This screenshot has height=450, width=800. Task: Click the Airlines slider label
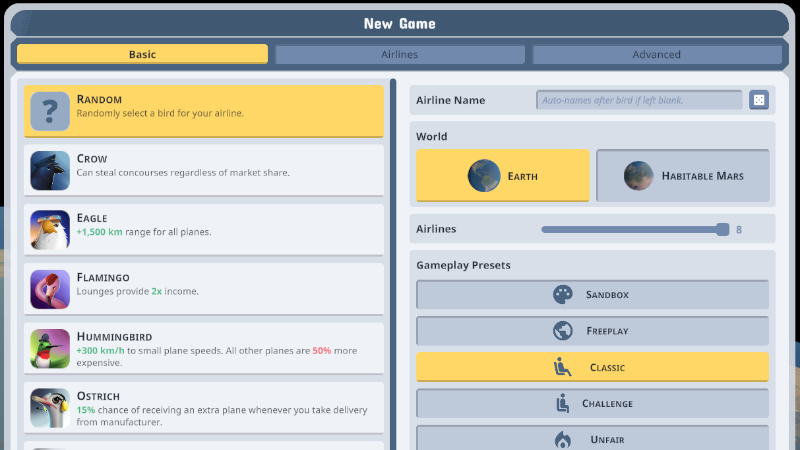436,229
